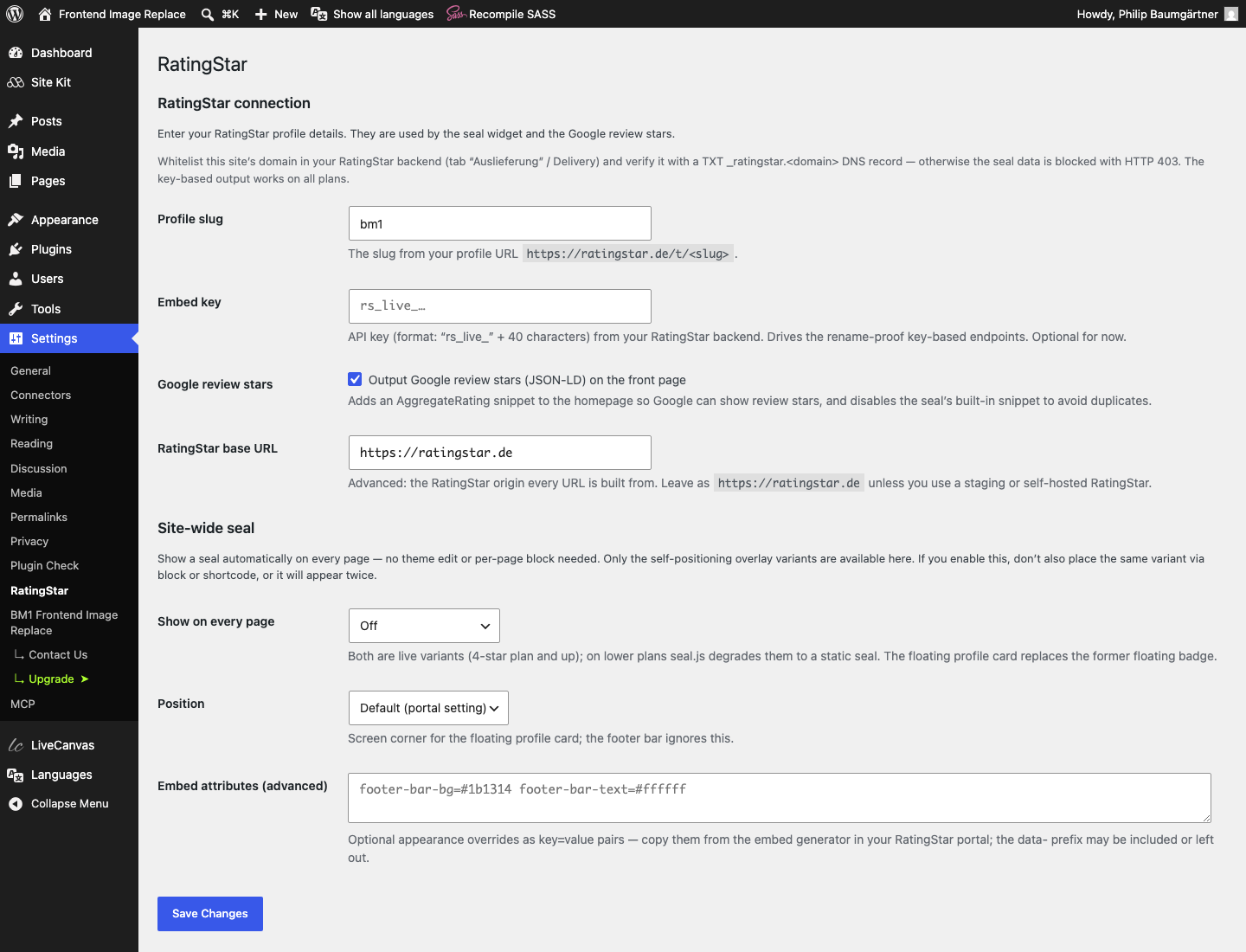Open the WordPress logo menu

click(15, 14)
